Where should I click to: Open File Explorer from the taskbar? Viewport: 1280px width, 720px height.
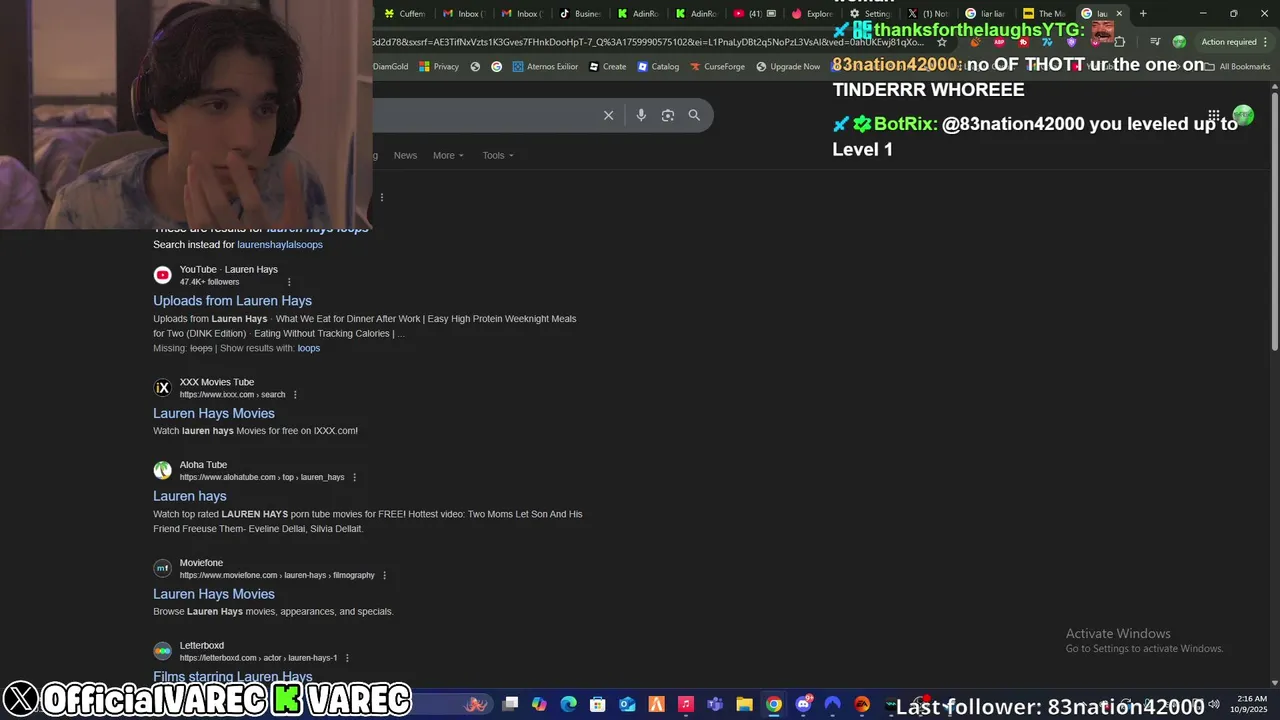[744, 704]
